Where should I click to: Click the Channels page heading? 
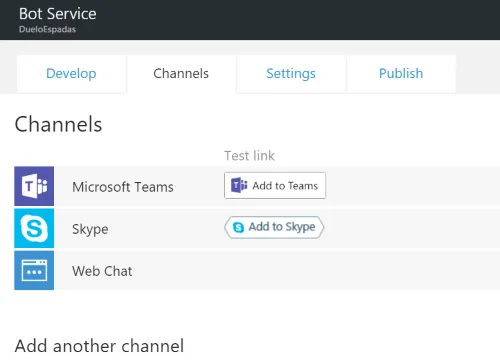(58, 124)
